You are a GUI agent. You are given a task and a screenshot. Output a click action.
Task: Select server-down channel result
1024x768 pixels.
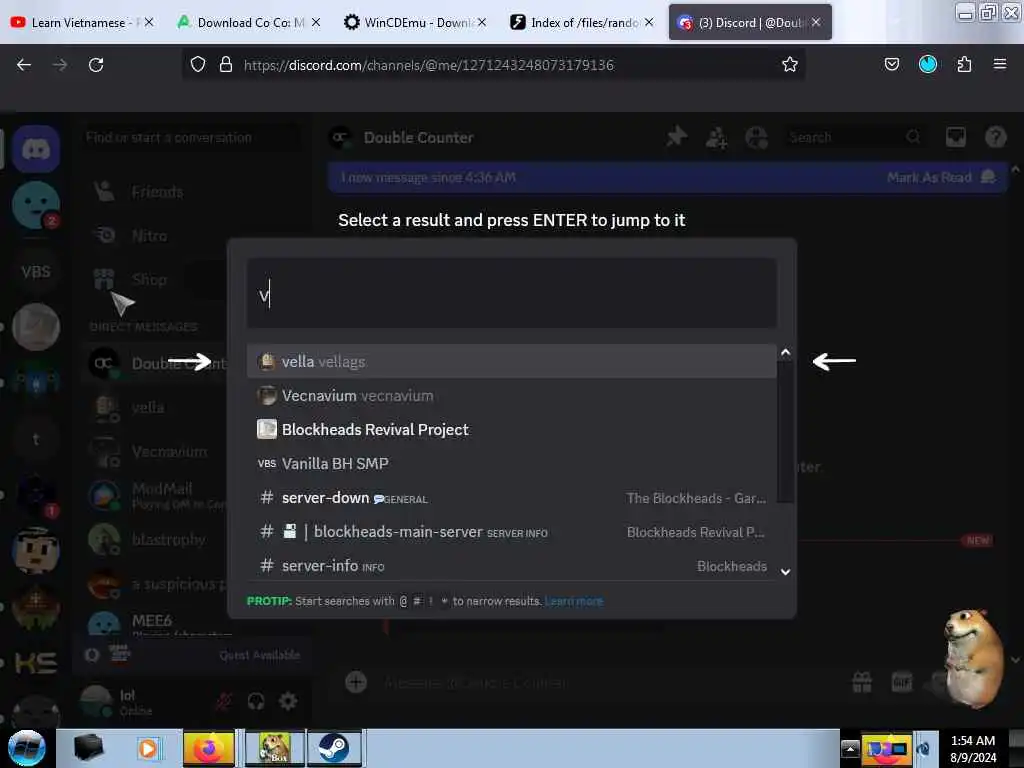pos(511,498)
